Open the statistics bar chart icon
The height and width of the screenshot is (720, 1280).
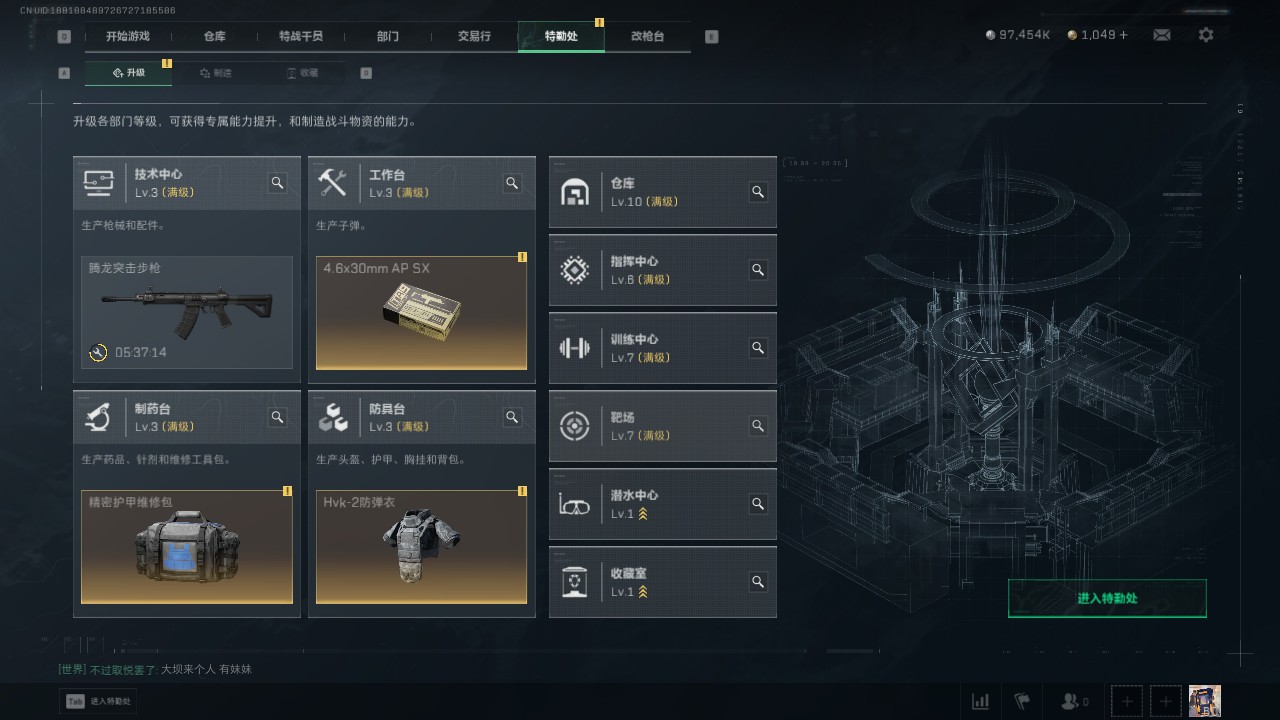981,701
